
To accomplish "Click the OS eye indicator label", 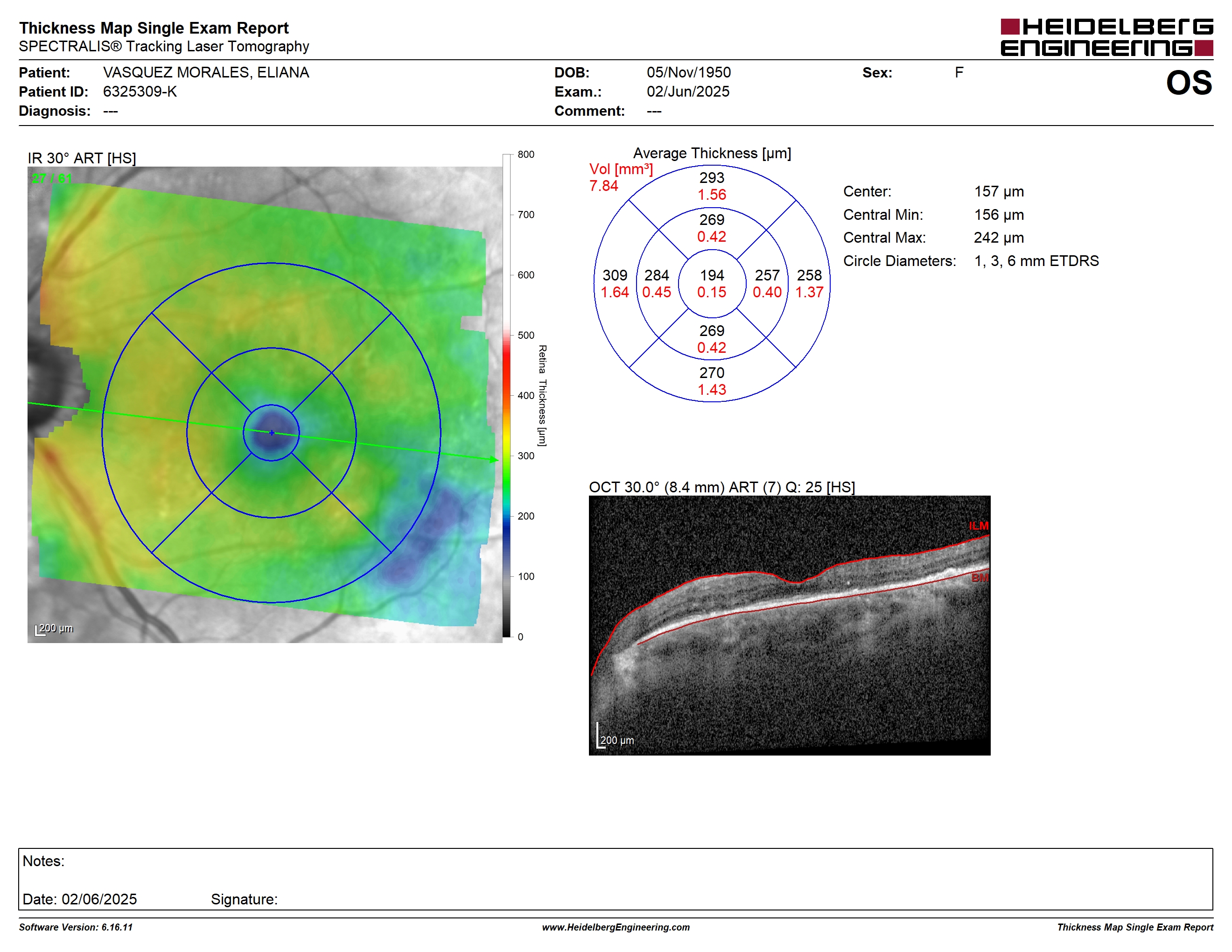I will point(1189,83).
